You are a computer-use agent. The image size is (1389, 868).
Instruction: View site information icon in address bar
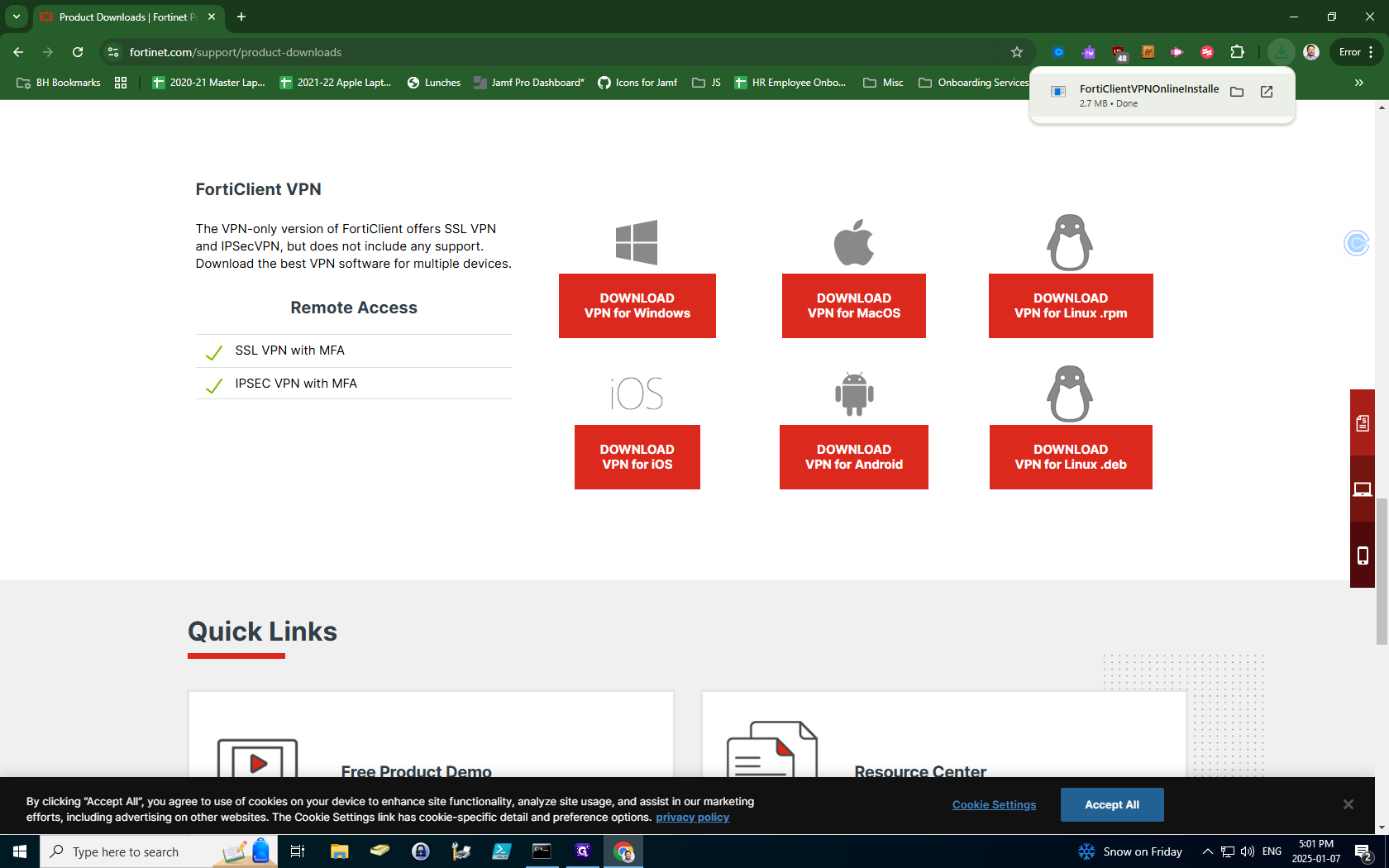[x=113, y=52]
